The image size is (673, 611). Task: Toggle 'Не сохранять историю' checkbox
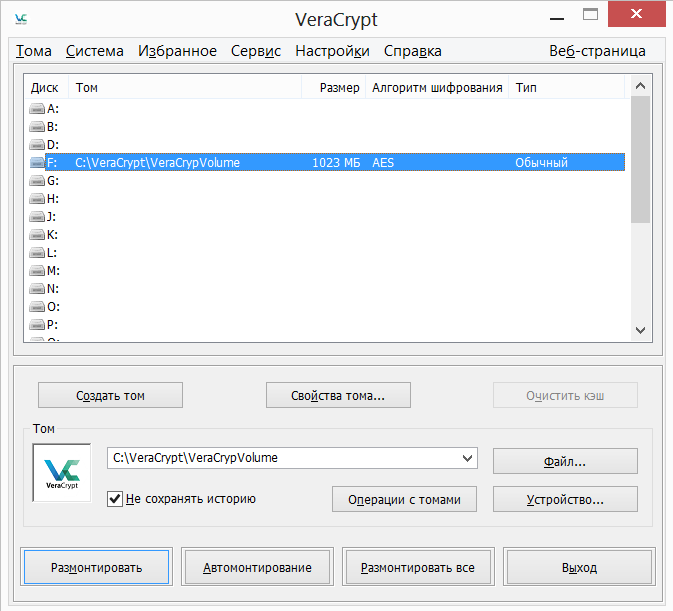115,499
